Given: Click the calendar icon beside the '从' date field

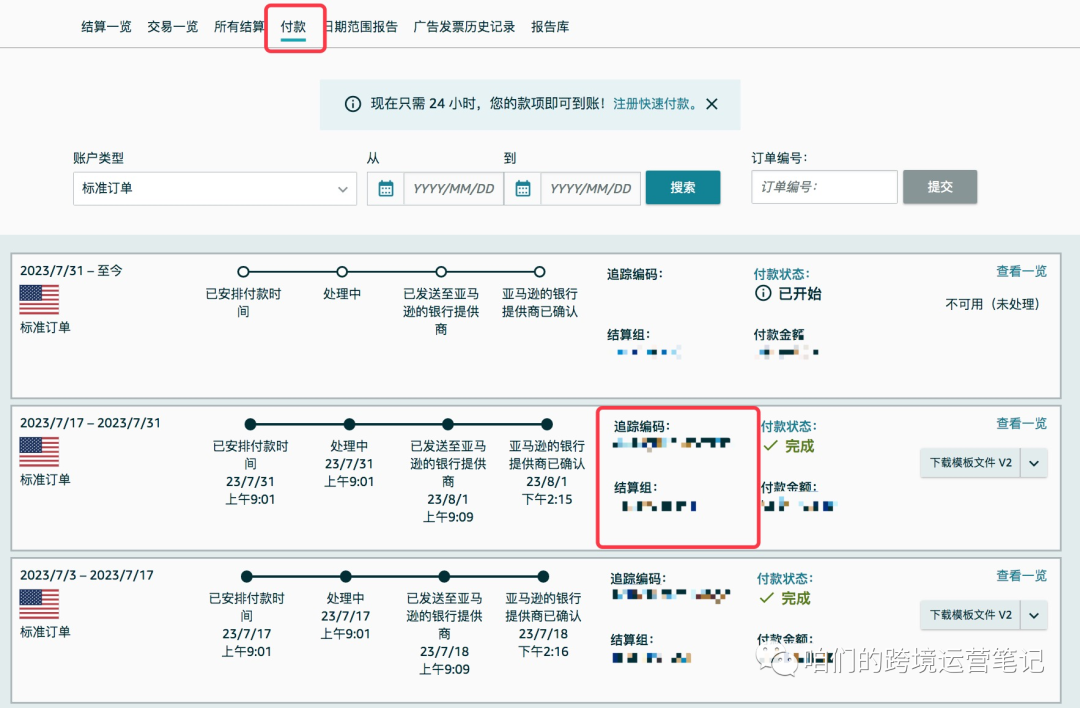Looking at the screenshot, I should [x=385, y=187].
